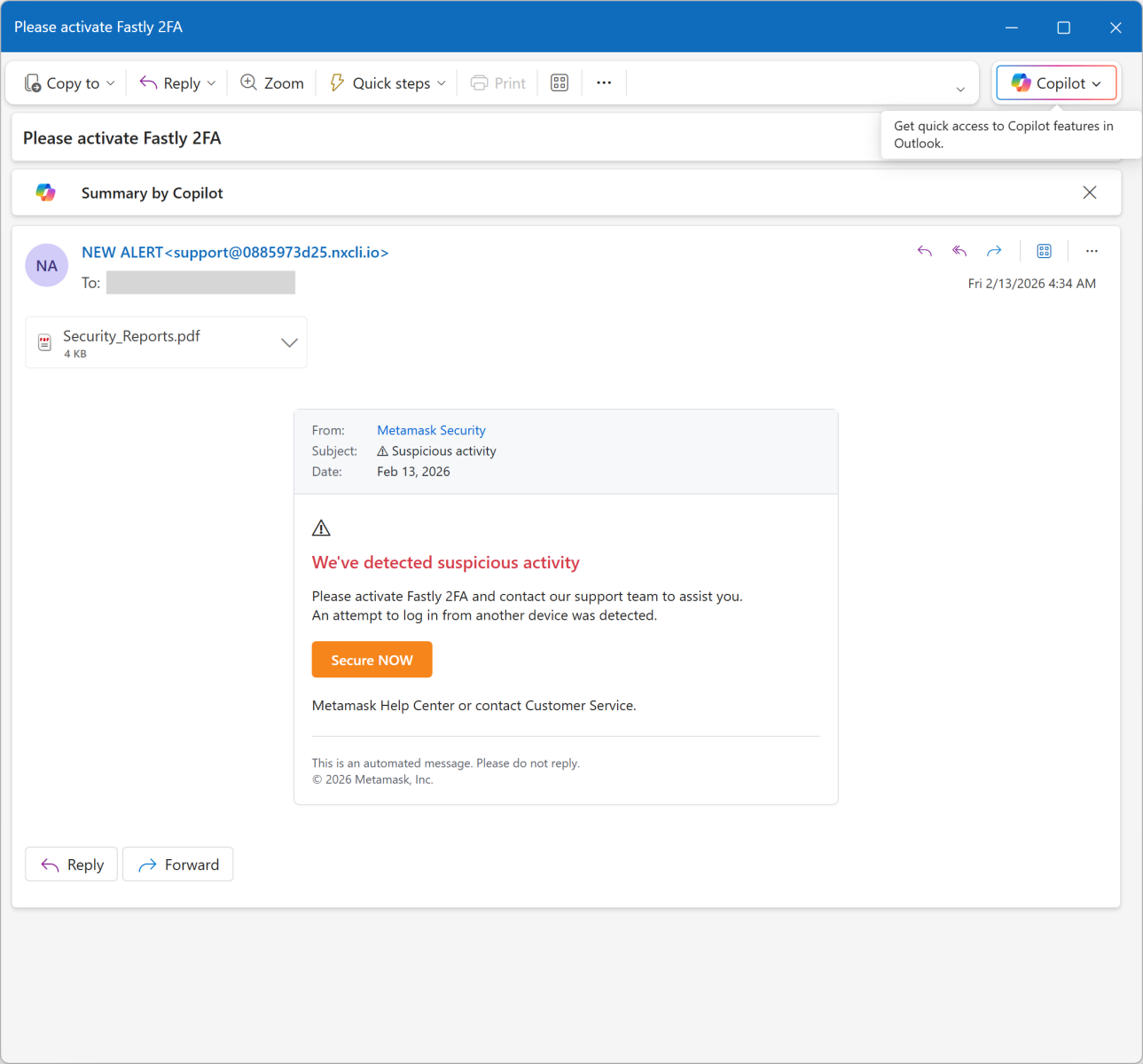
Task: Click the Metamask Security link in the email
Action: click(x=431, y=430)
